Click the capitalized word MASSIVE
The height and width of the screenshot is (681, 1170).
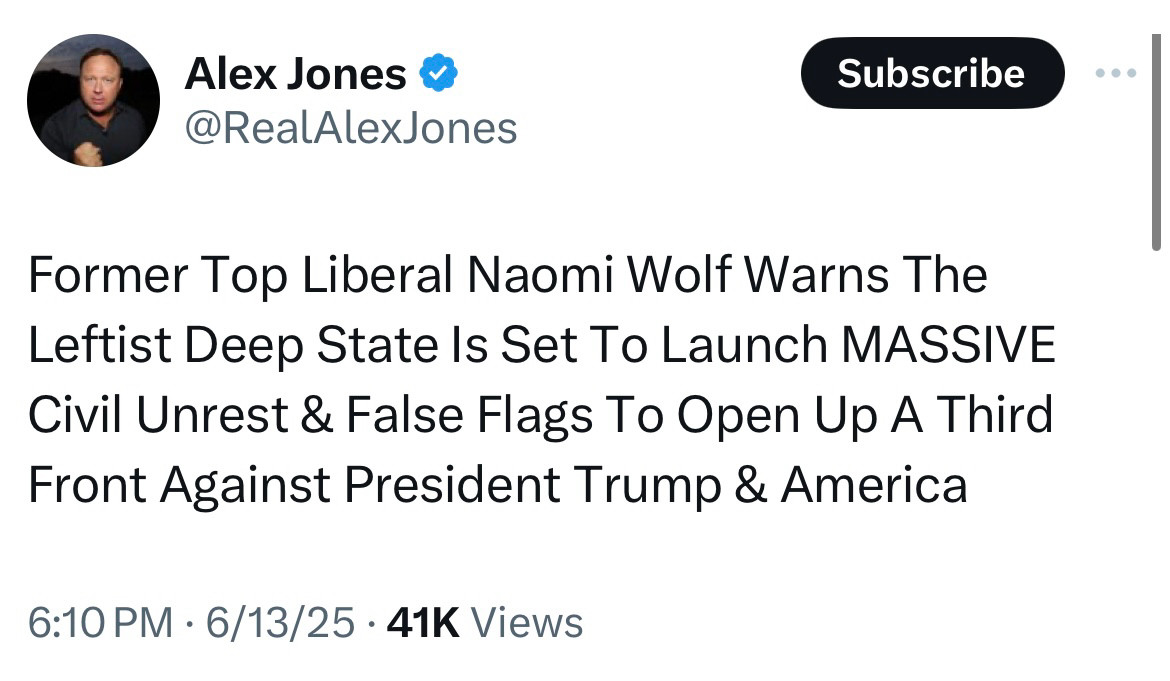948,345
